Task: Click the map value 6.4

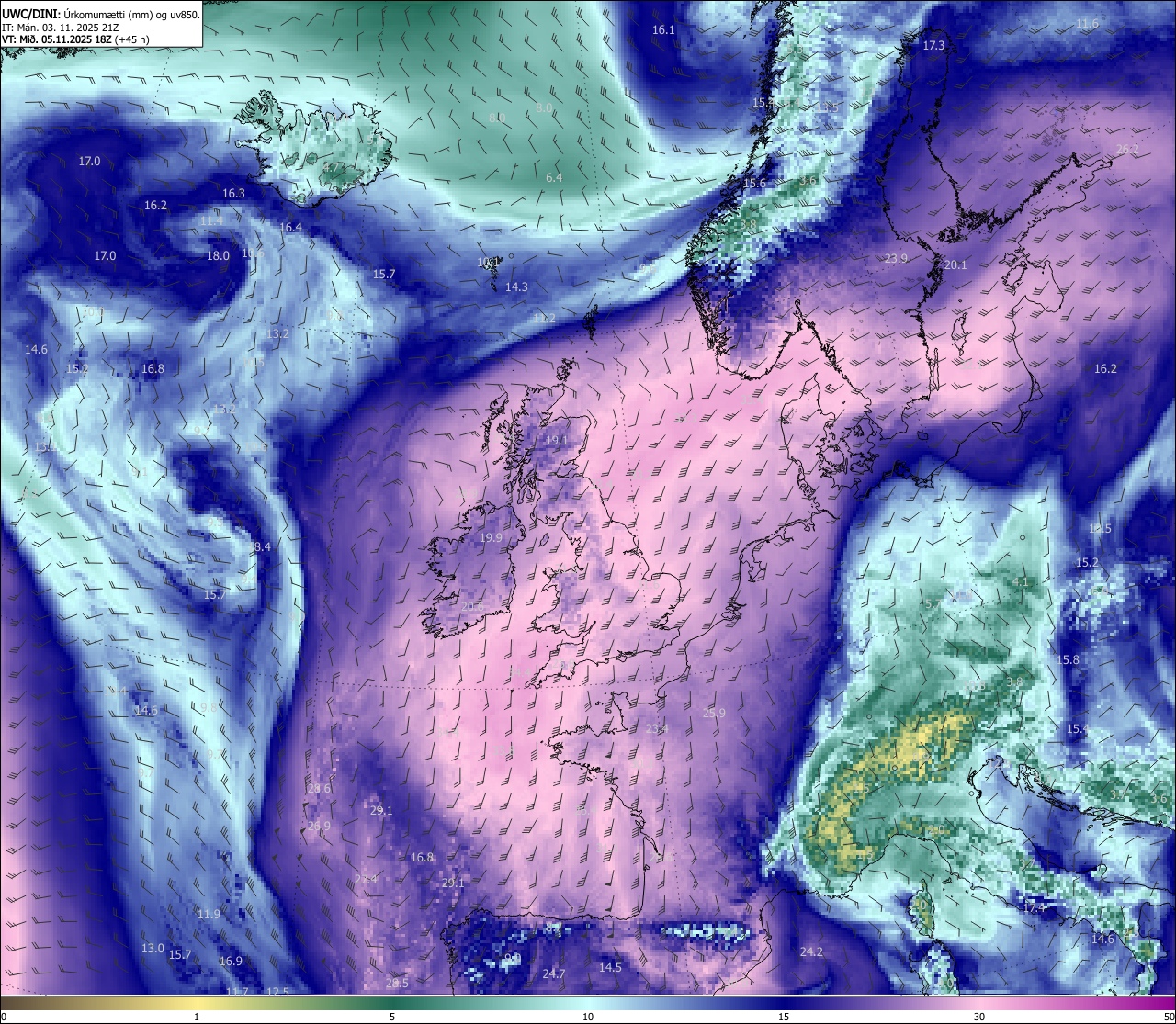Action: (554, 178)
